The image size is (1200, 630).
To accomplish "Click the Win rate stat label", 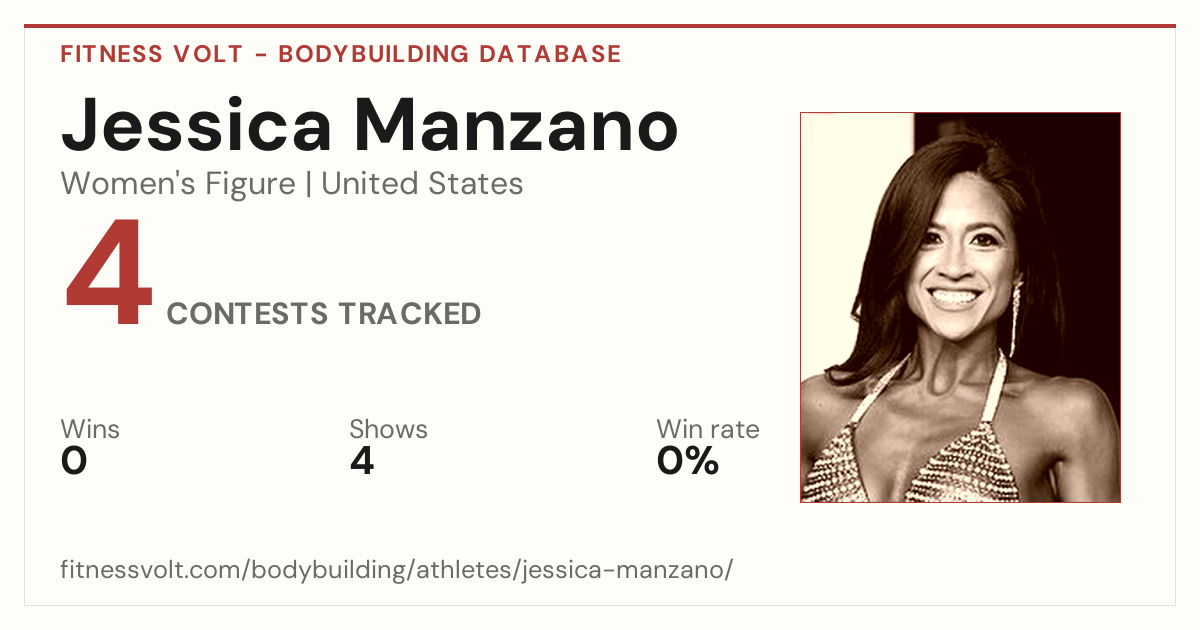I will coord(708,430).
